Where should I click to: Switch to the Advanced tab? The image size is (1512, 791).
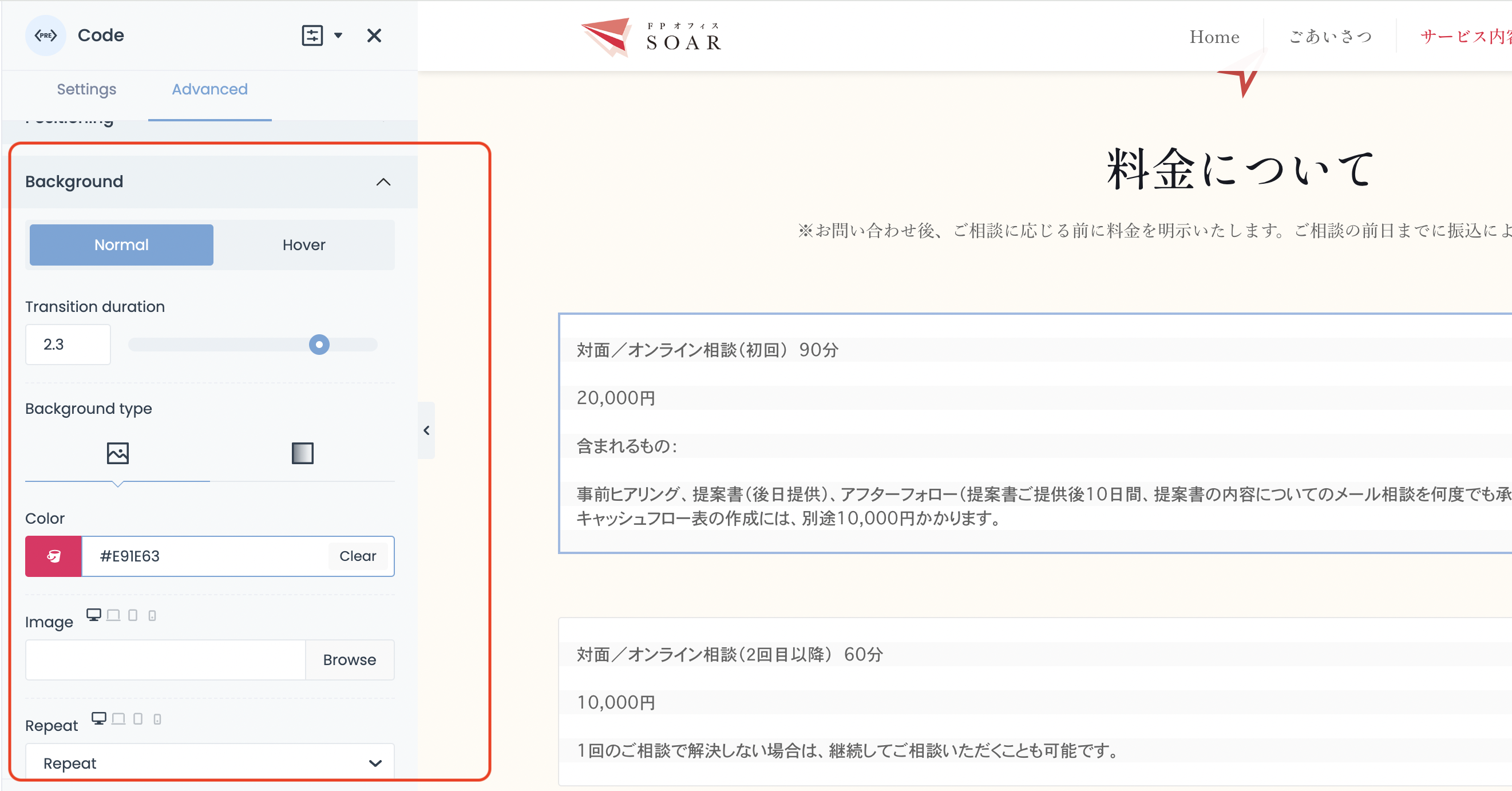click(210, 89)
